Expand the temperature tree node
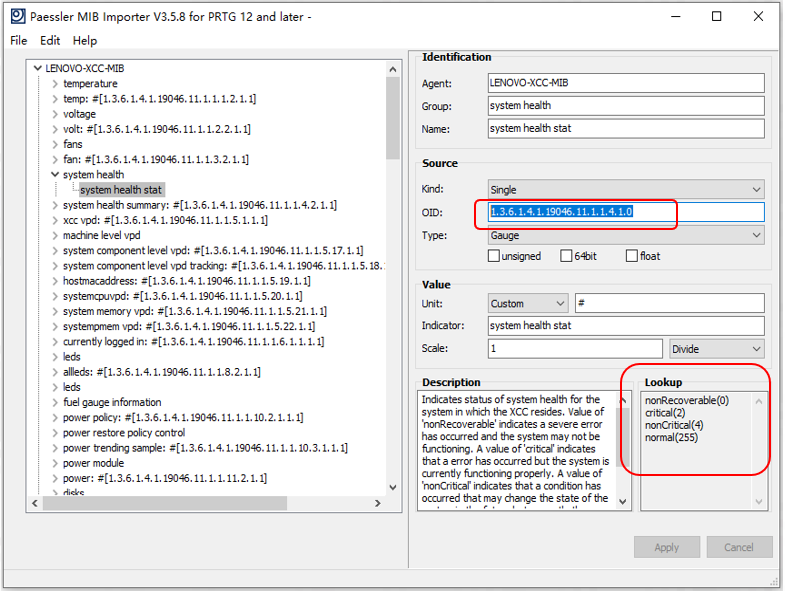The image size is (785, 591). pyautogui.click(x=55, y=84)
